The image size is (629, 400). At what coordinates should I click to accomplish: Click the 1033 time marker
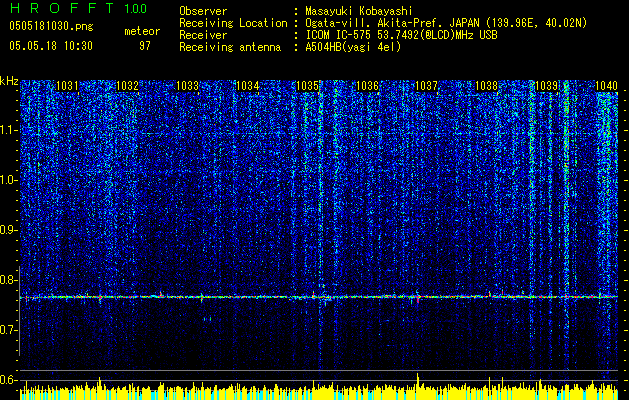coord(187,86)
